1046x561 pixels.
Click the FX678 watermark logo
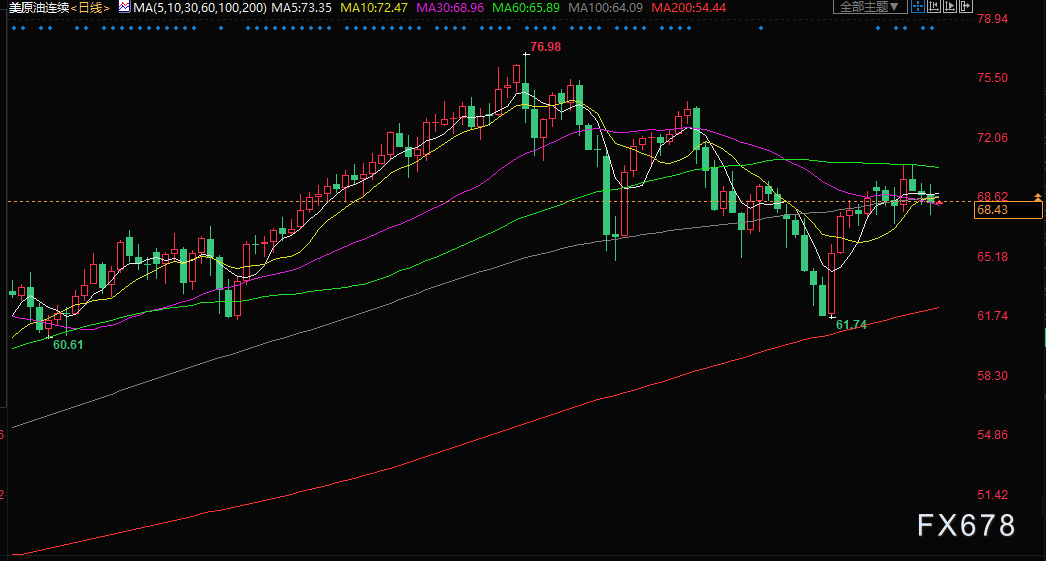[x=966, y=525]
